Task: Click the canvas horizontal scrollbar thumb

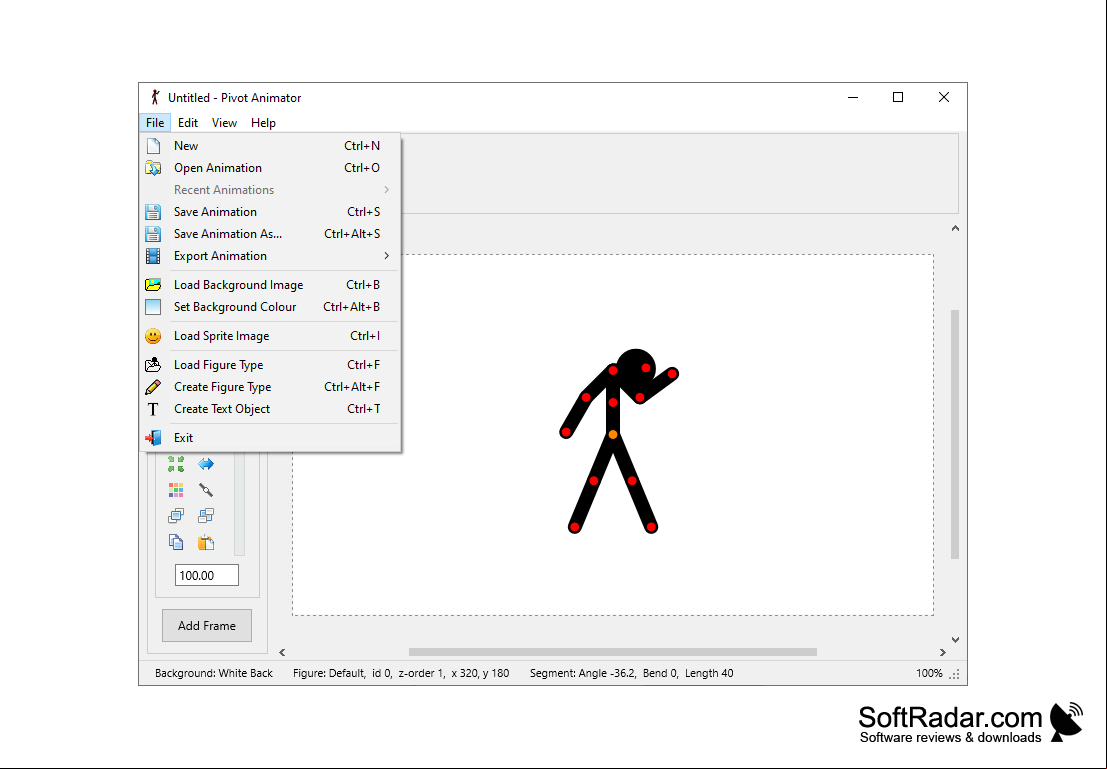Action: pyautogui.click(x=613, y=652)
